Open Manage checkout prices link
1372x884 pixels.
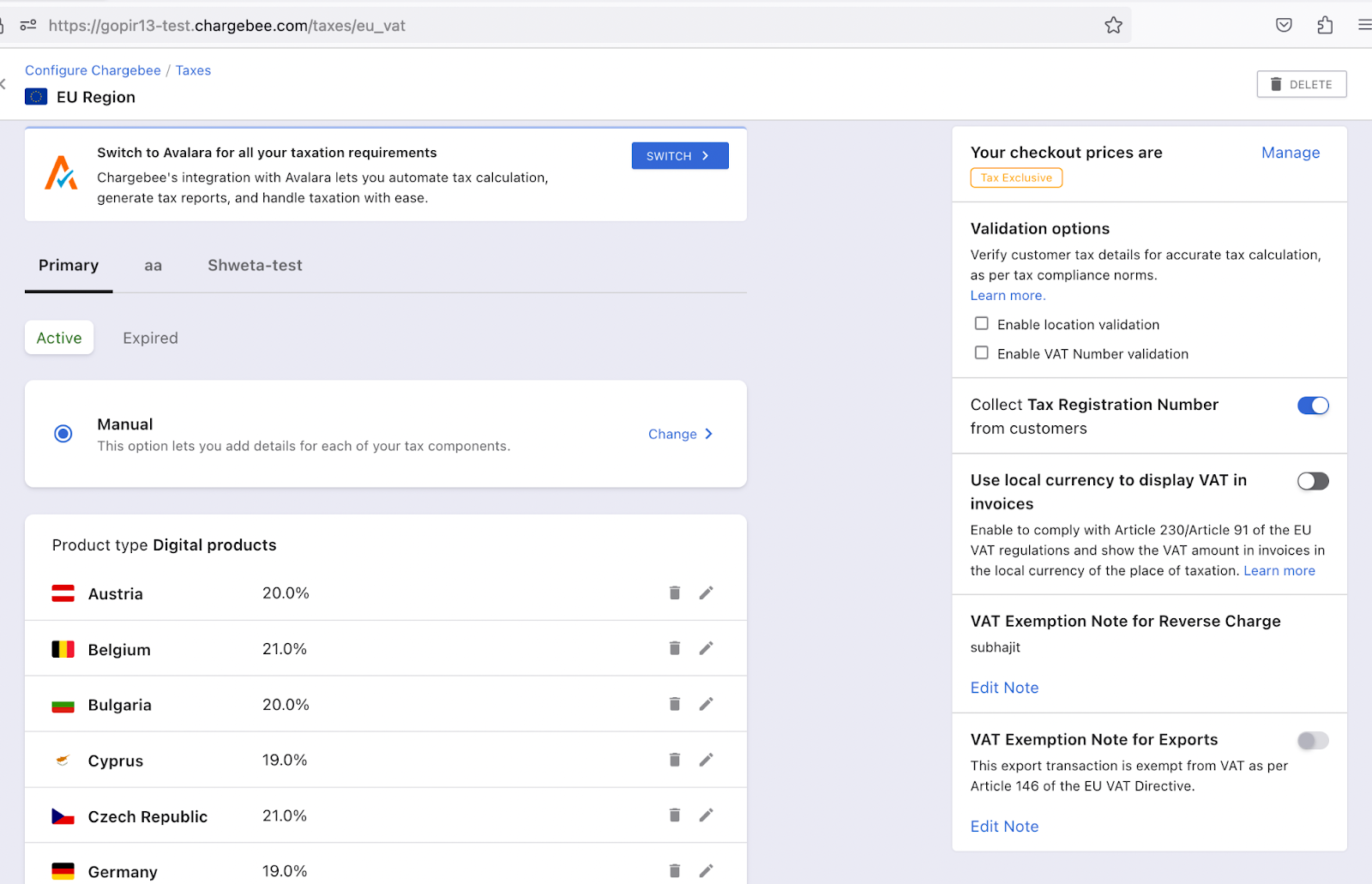1291,153
